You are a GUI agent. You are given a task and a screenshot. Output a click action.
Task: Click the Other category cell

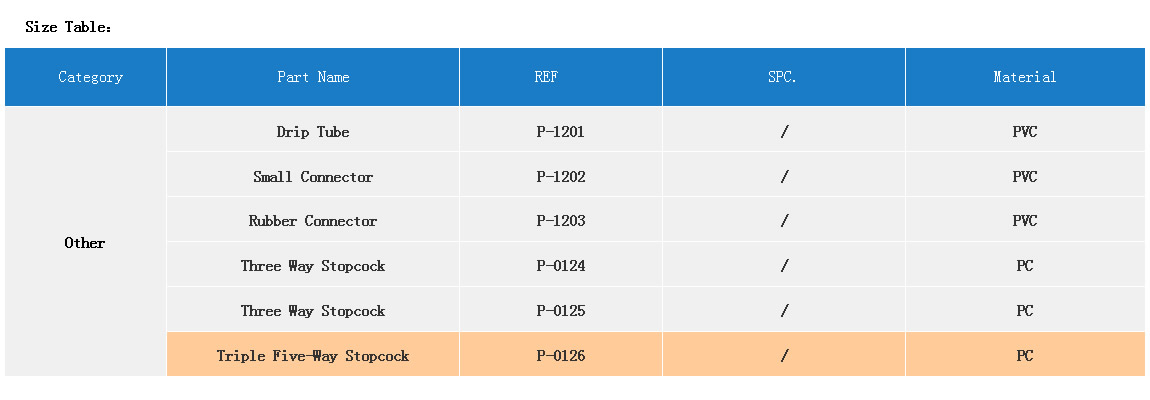point(85,243)
